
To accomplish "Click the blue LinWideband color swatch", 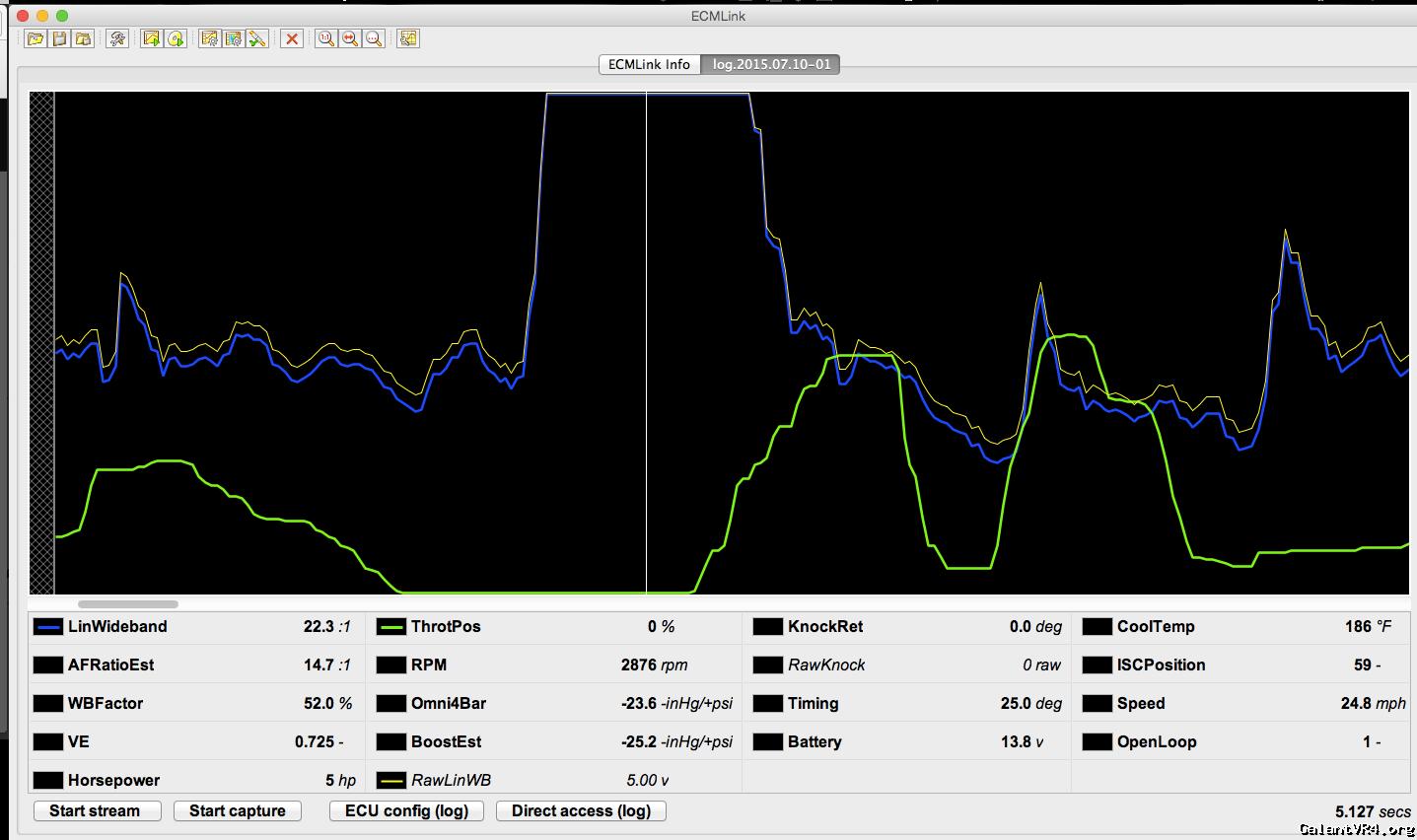I will click(48, 626).
